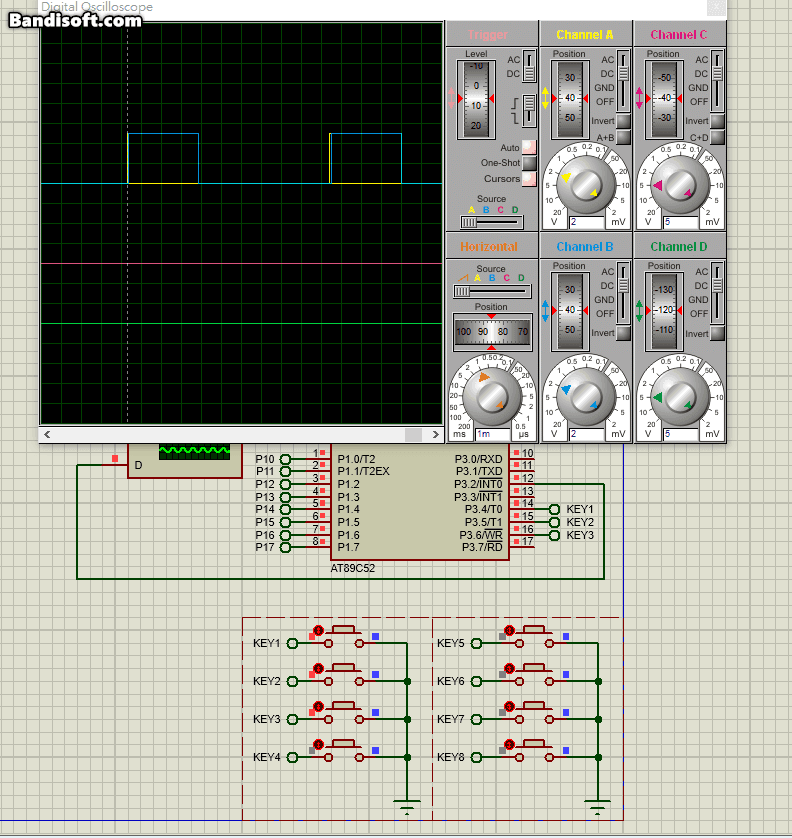792x838 pixels.
Task: Click the oscilloscope scroll right arrow
Action: pyautogui.click(x=436, y=434)
